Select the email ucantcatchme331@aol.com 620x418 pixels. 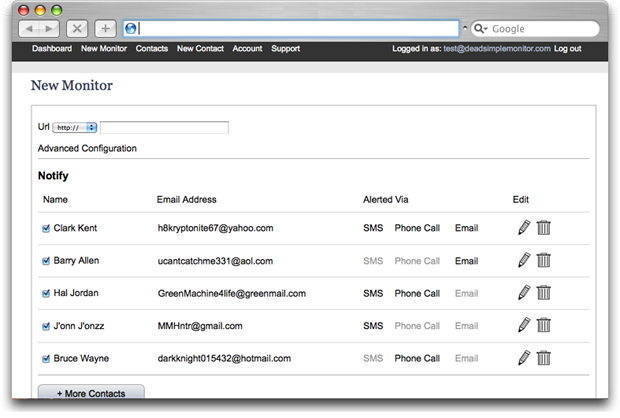(215, 261)
